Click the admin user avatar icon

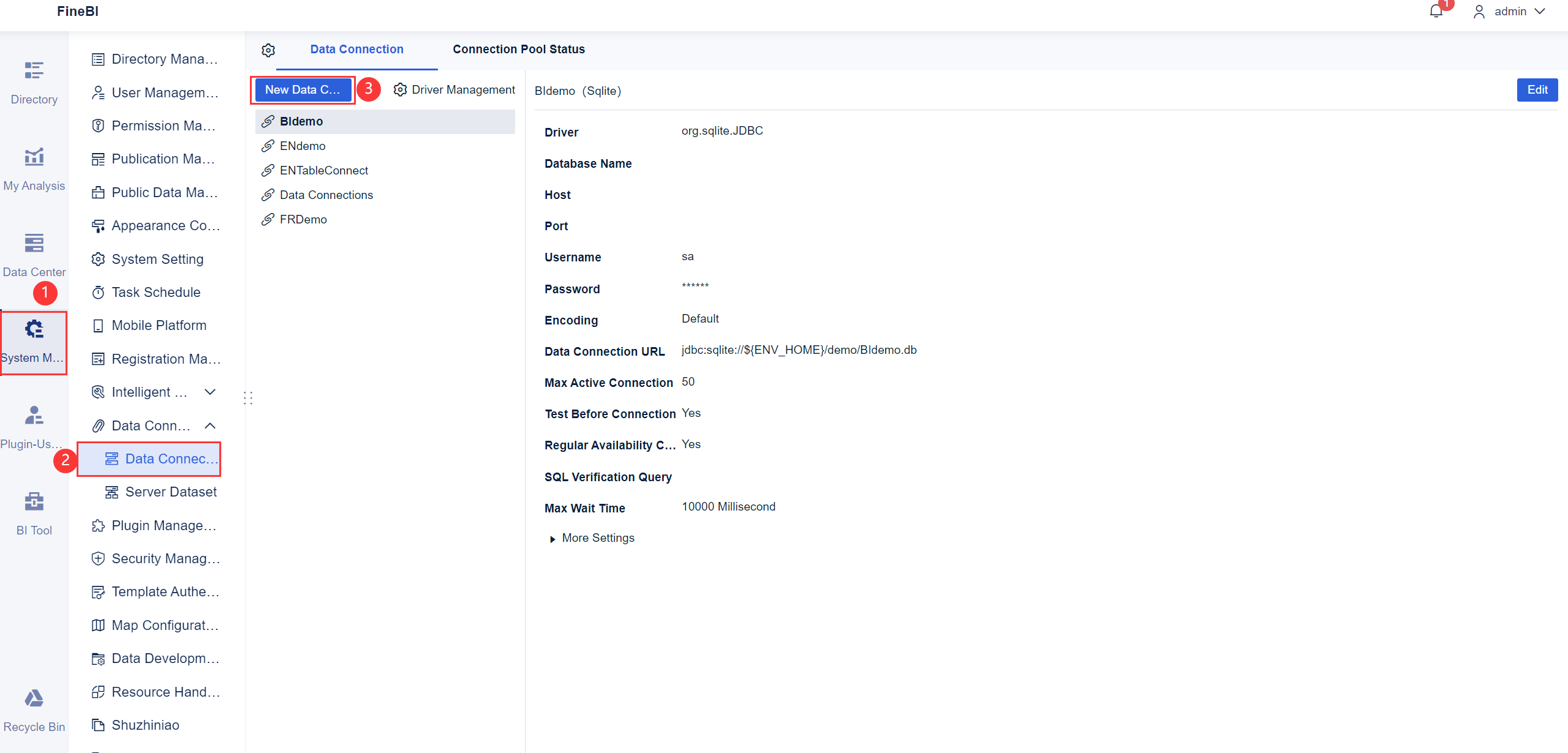pos(1480,11)
